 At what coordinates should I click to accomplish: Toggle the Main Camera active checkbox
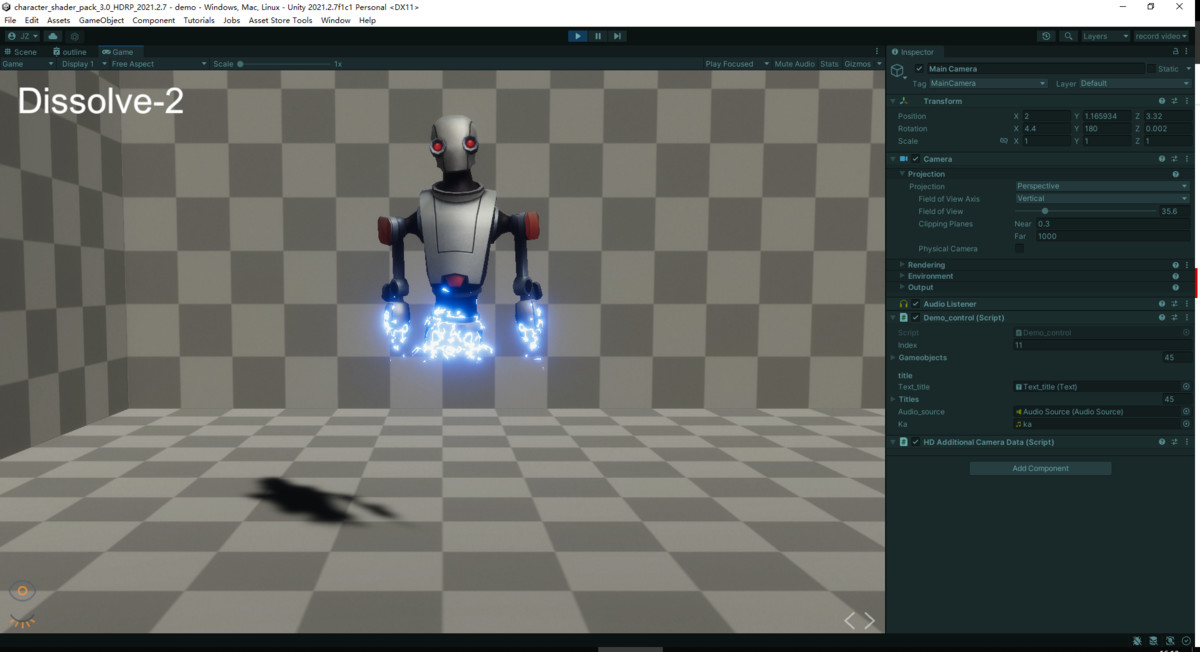[x=919, y=68]
